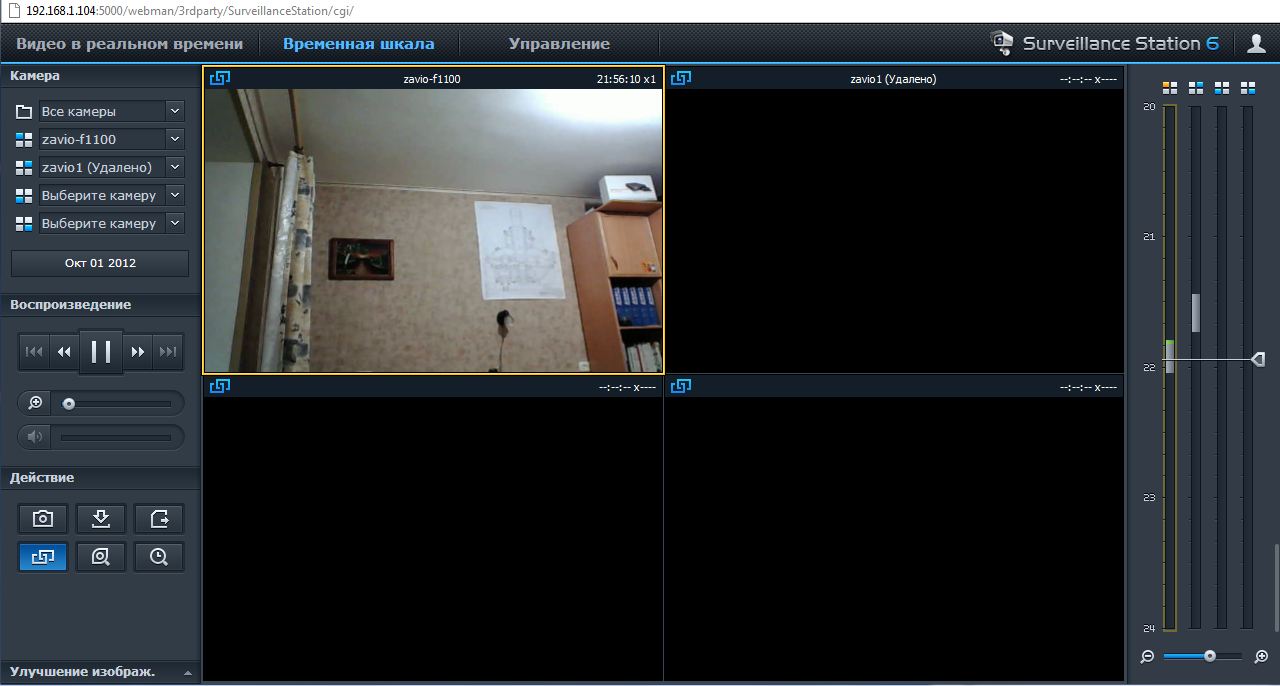Click the channel 2 layout icon beside zavio1

(x=24, y=167)
